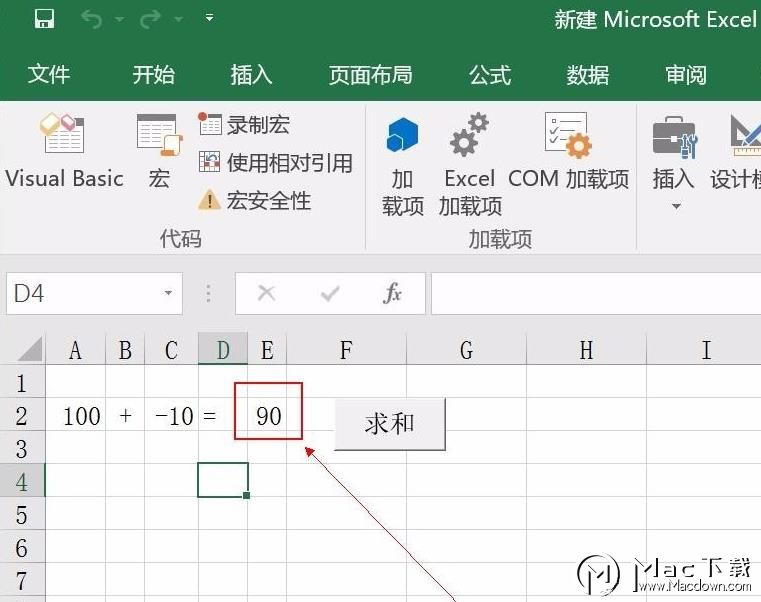
Task: Click 录制宏 to record a macro
Action: click(x=244, y=124)
